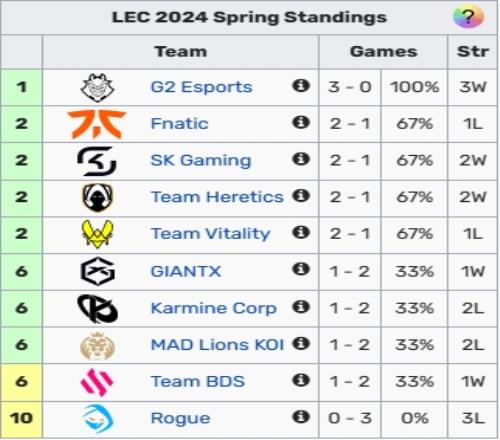Click the yellow Team Vitality bee logo
Image resolution: width=500 pixels, height=440 pixels.
[97, 234]
